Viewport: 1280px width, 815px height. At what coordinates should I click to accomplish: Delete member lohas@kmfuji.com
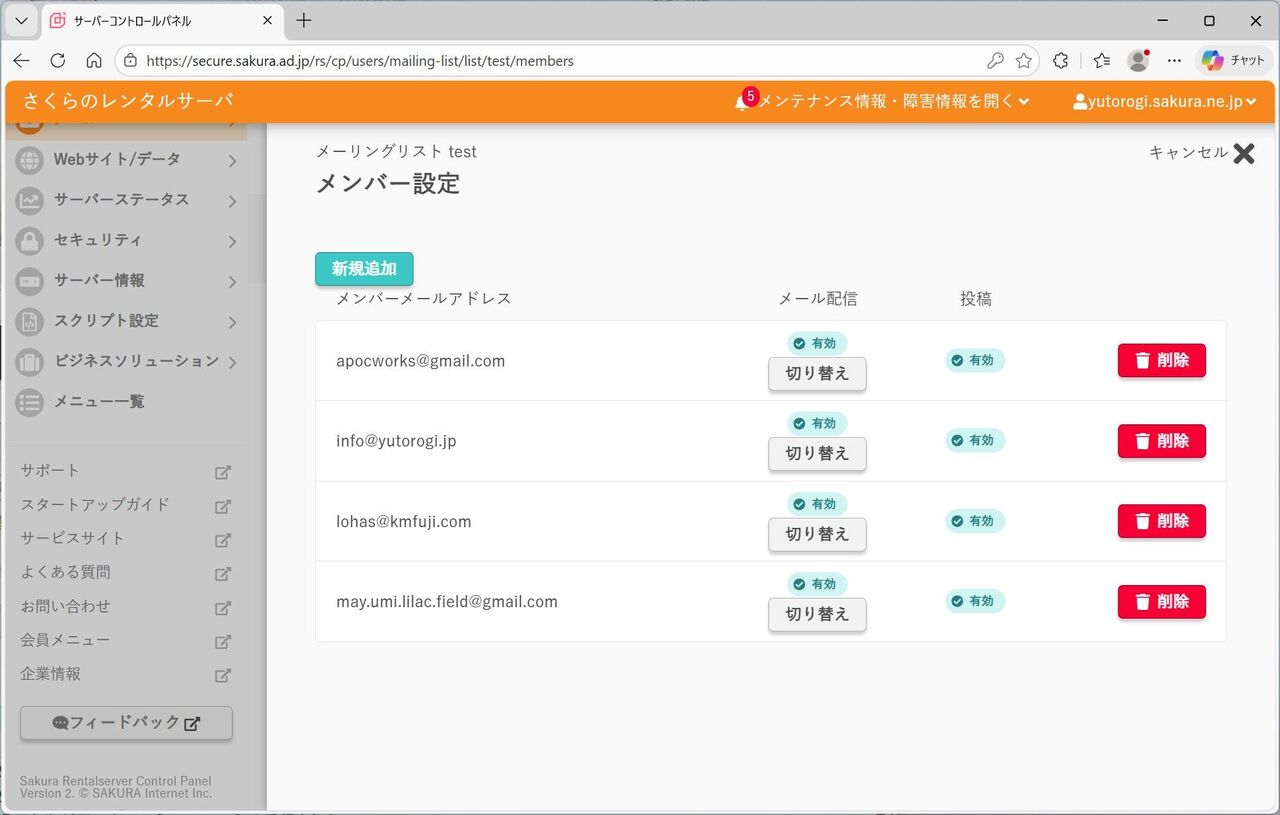(1161, 521)
